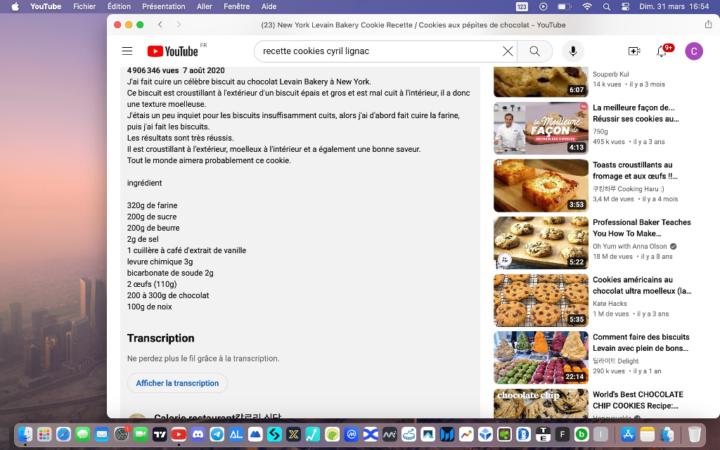This screenshot has width=720, height=450.
Task: Click the share icon in the title bar
Action: (708, 24)
